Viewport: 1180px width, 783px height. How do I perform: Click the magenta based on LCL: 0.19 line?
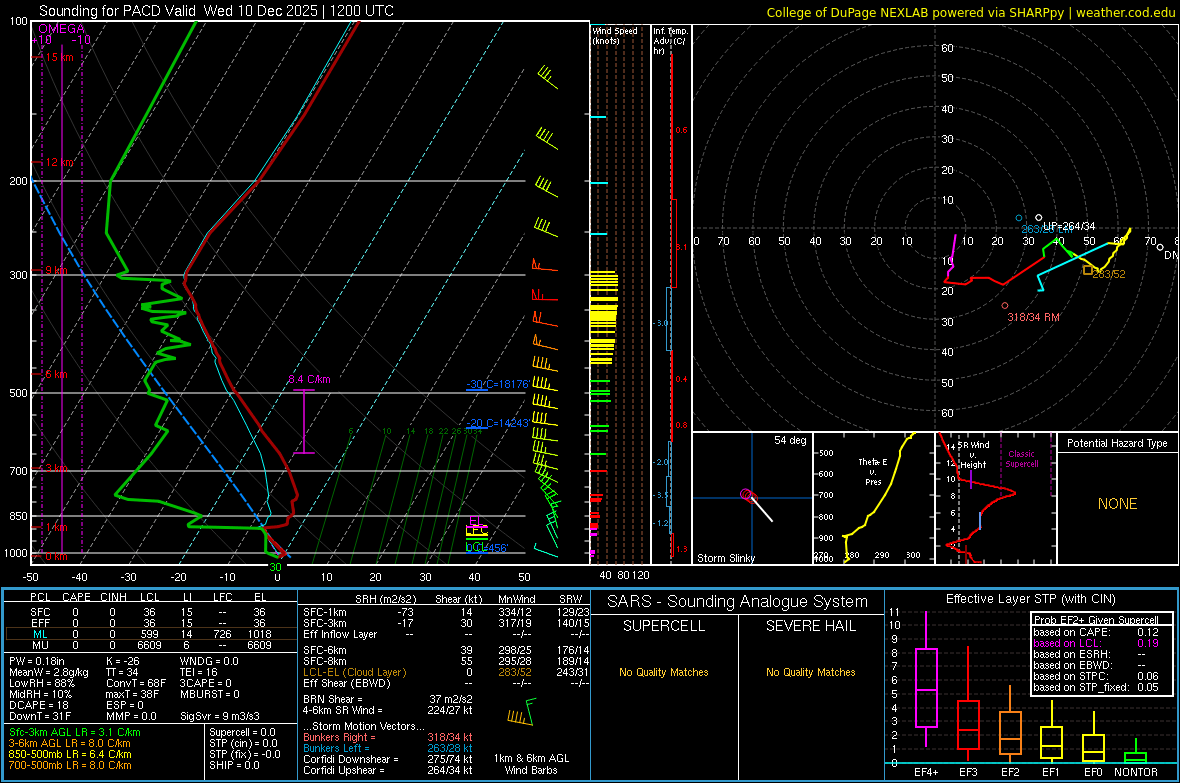1096,643
